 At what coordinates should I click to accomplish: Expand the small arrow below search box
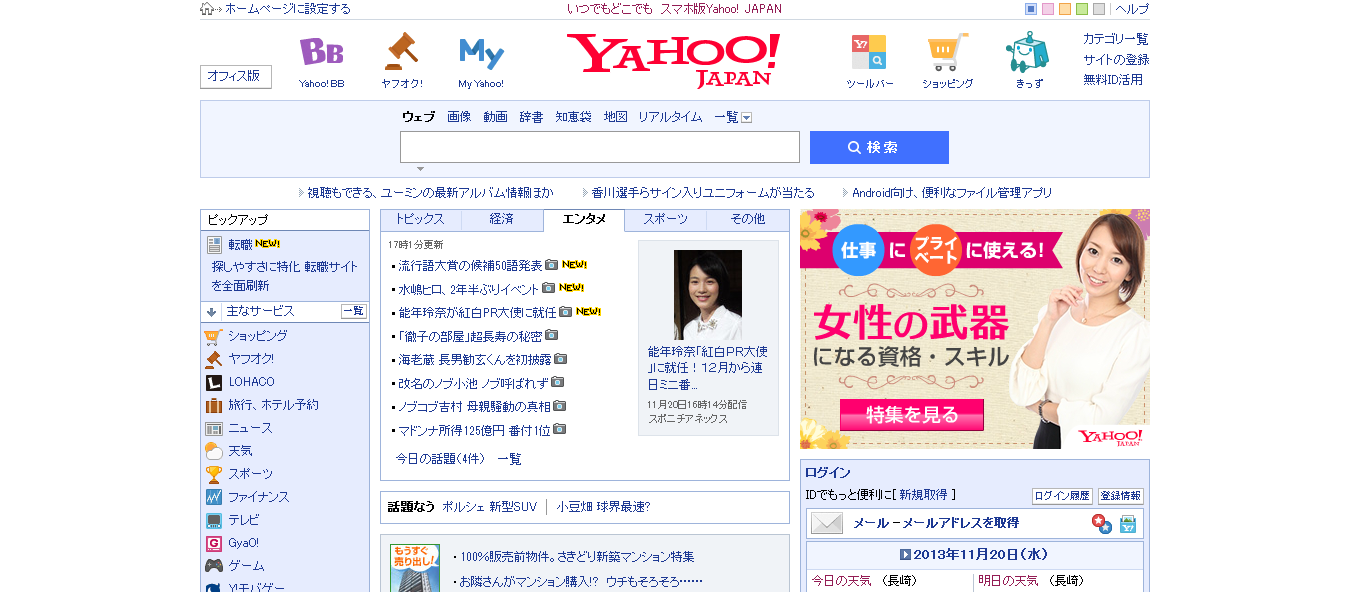click(x=420, y=169)
